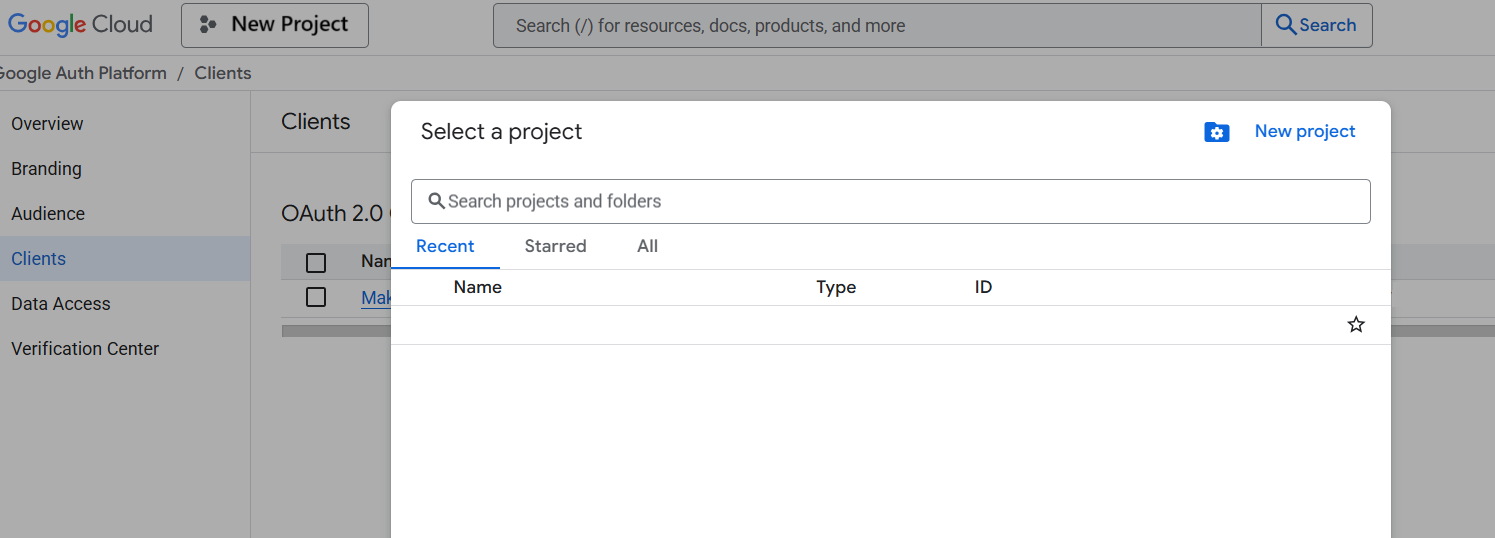Open the partially hidden Mak client link

376,297
